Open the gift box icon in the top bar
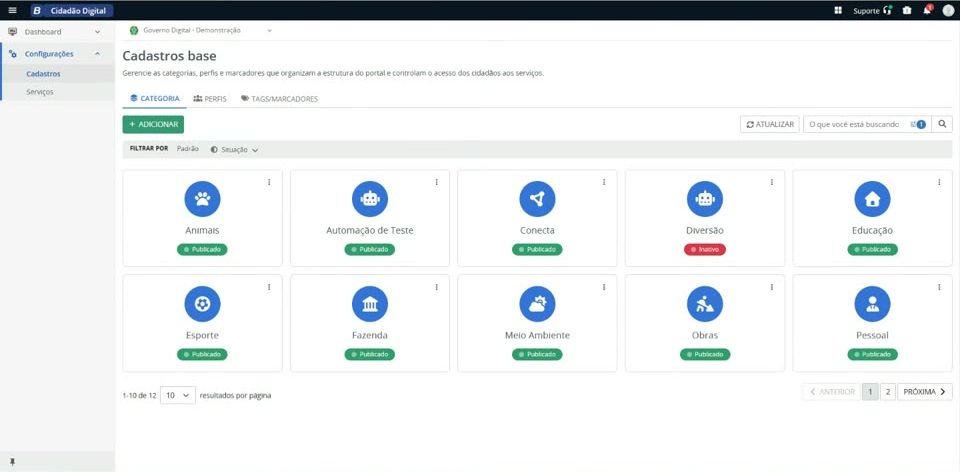 click(x=907, y=10)
